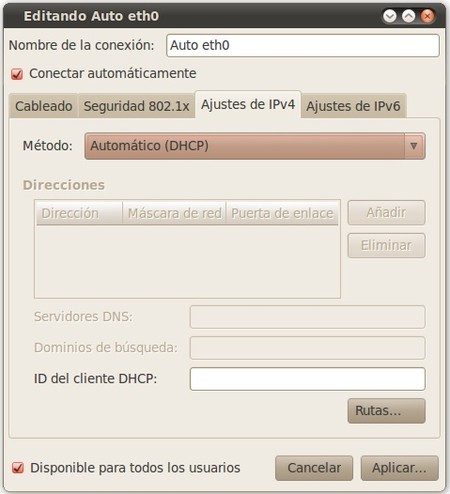Click the Rutas… button

[387, 411]
